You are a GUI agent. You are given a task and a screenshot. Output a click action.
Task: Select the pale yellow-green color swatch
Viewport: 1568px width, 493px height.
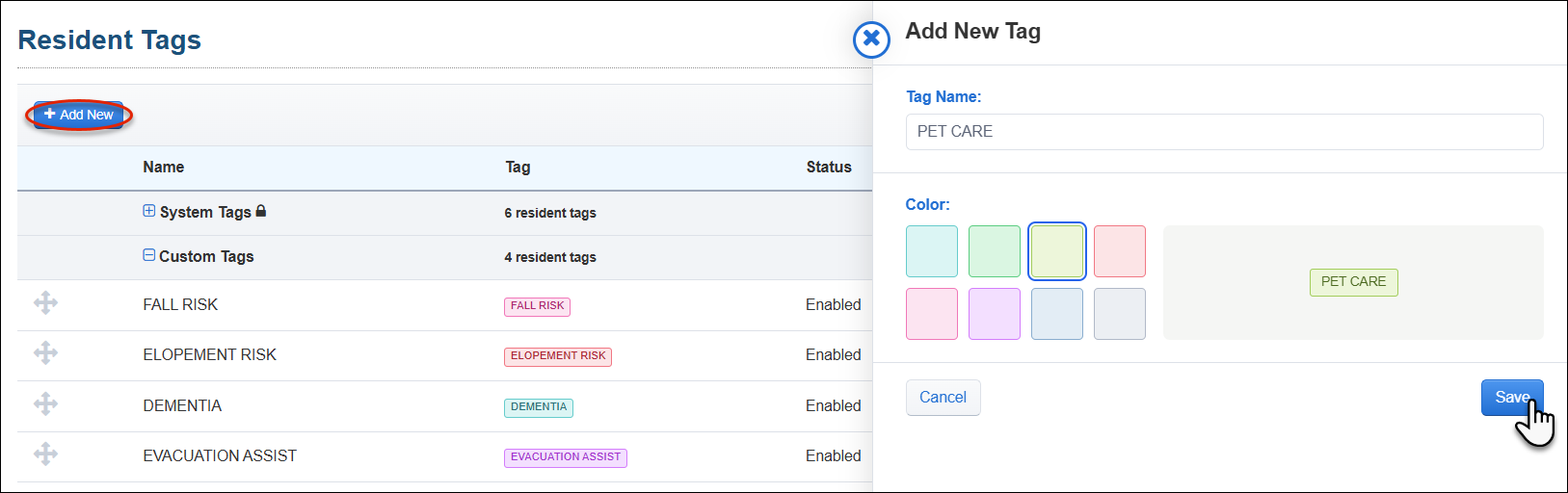click(1057, 251)
